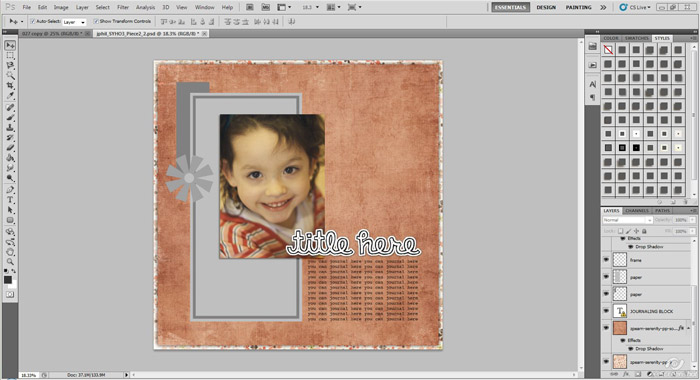Viewport: 700px width, 380px height.
Task: Hide the bottom patterned paper layer
Action: (606, 361)
